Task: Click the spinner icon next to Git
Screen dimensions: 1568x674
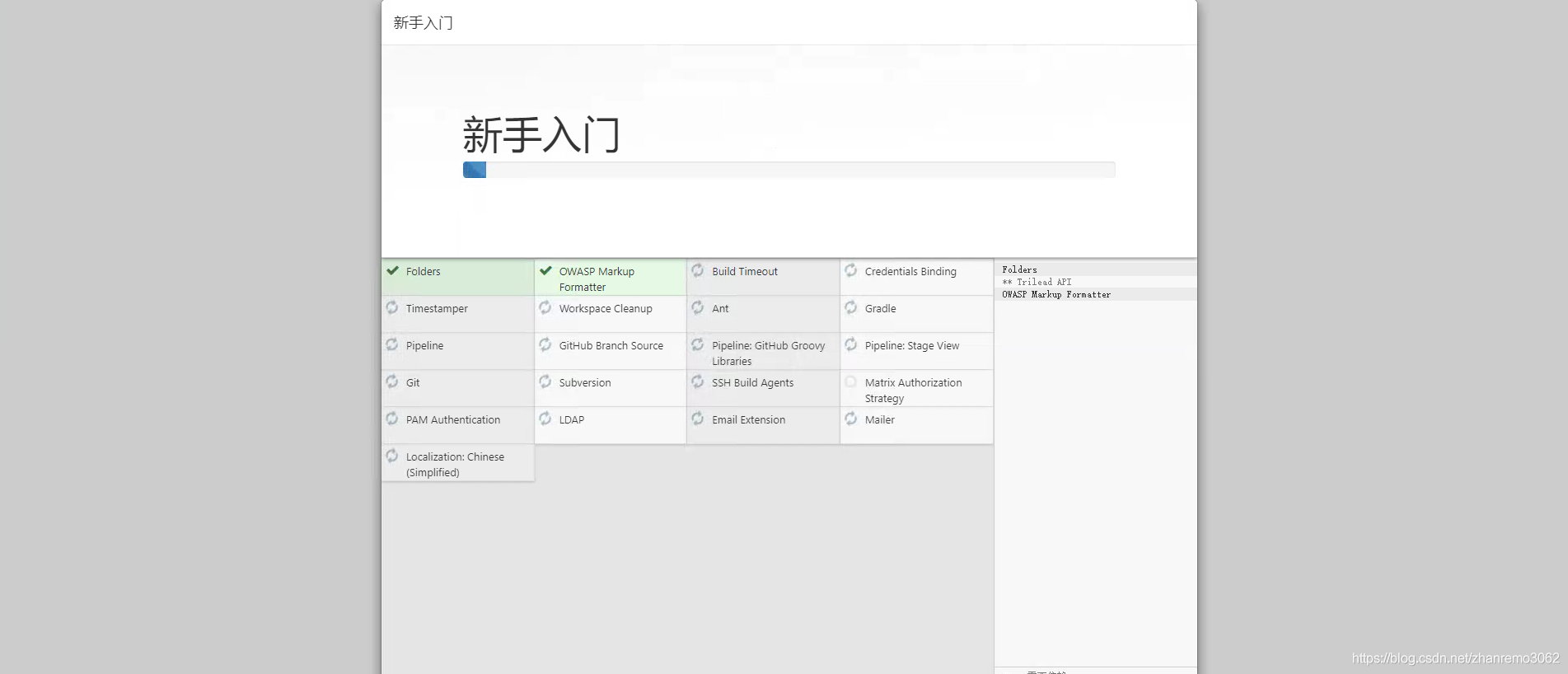Action: click(392, 381)
